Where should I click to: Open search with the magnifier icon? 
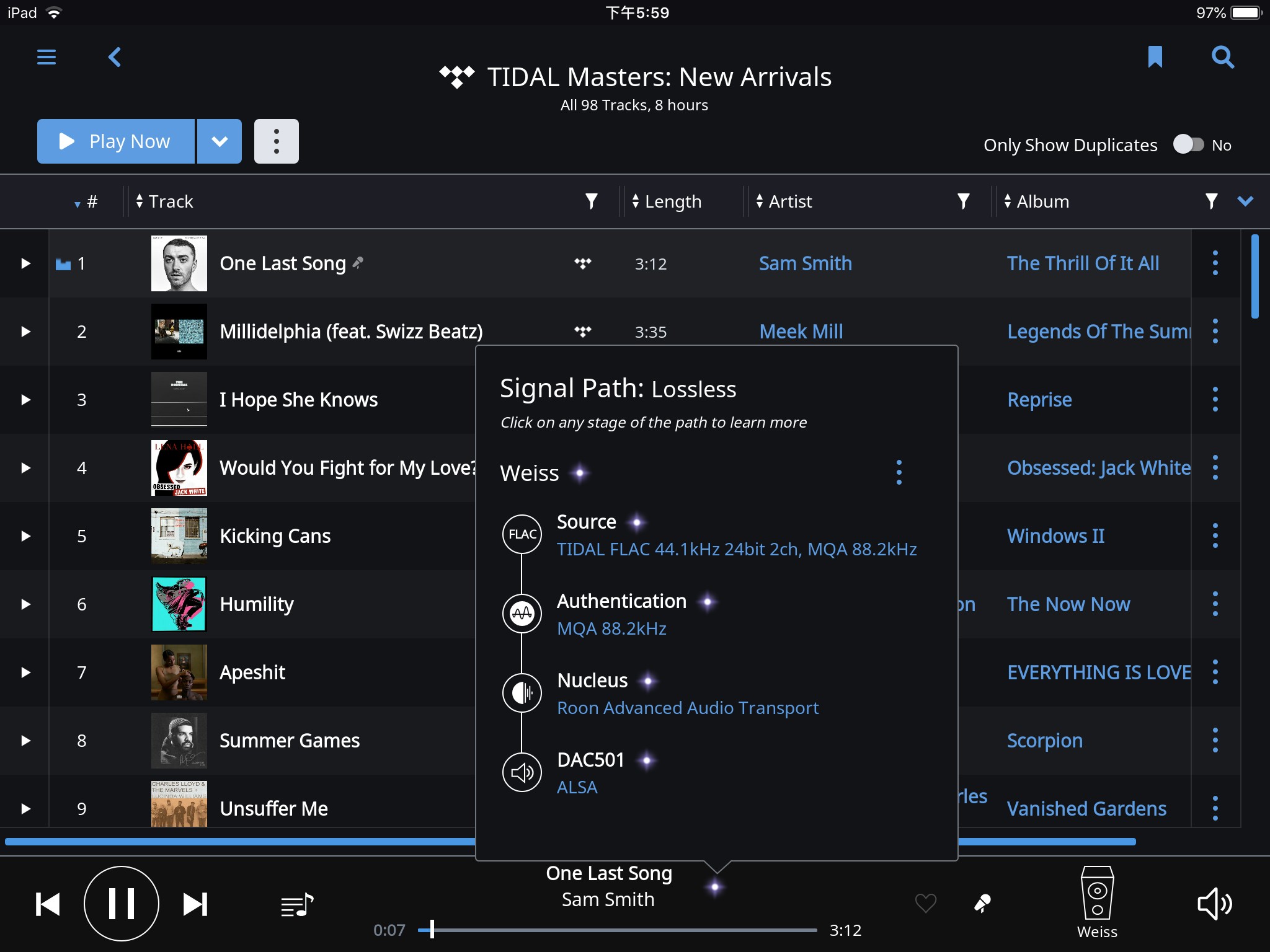[1223, 57]
